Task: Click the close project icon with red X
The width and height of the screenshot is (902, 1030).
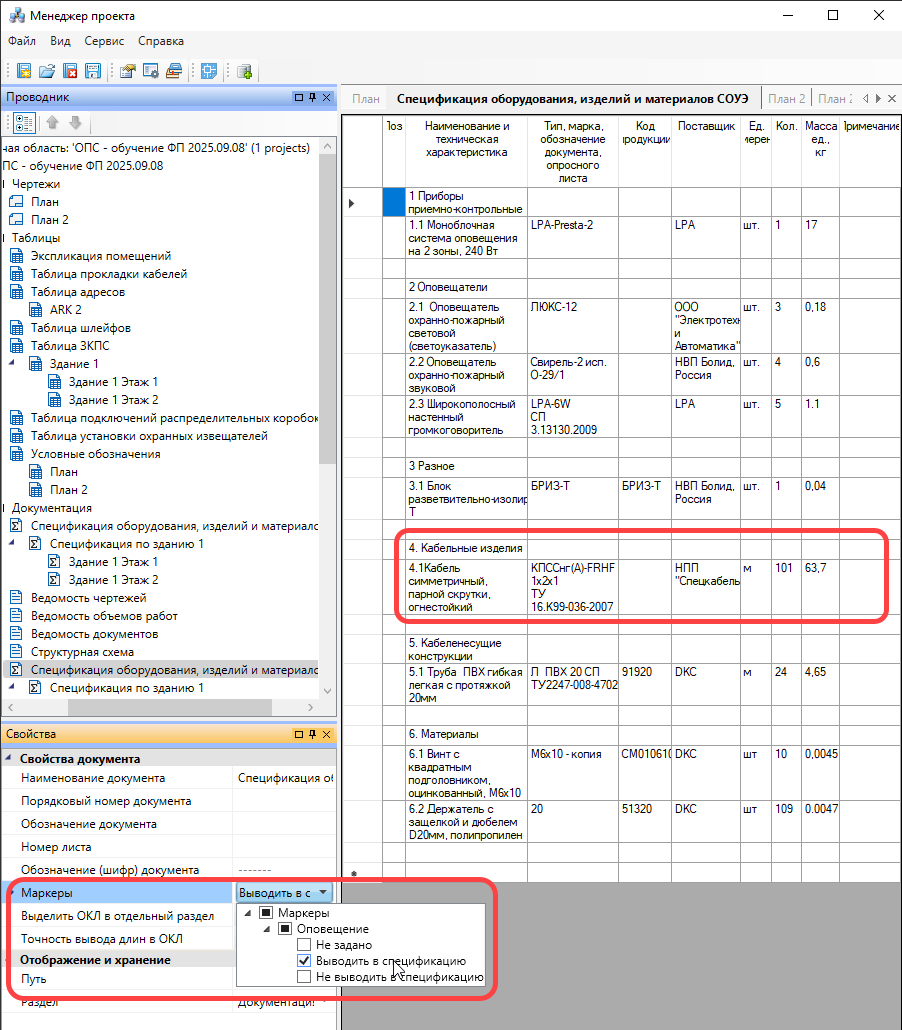Action: [70, 71]
